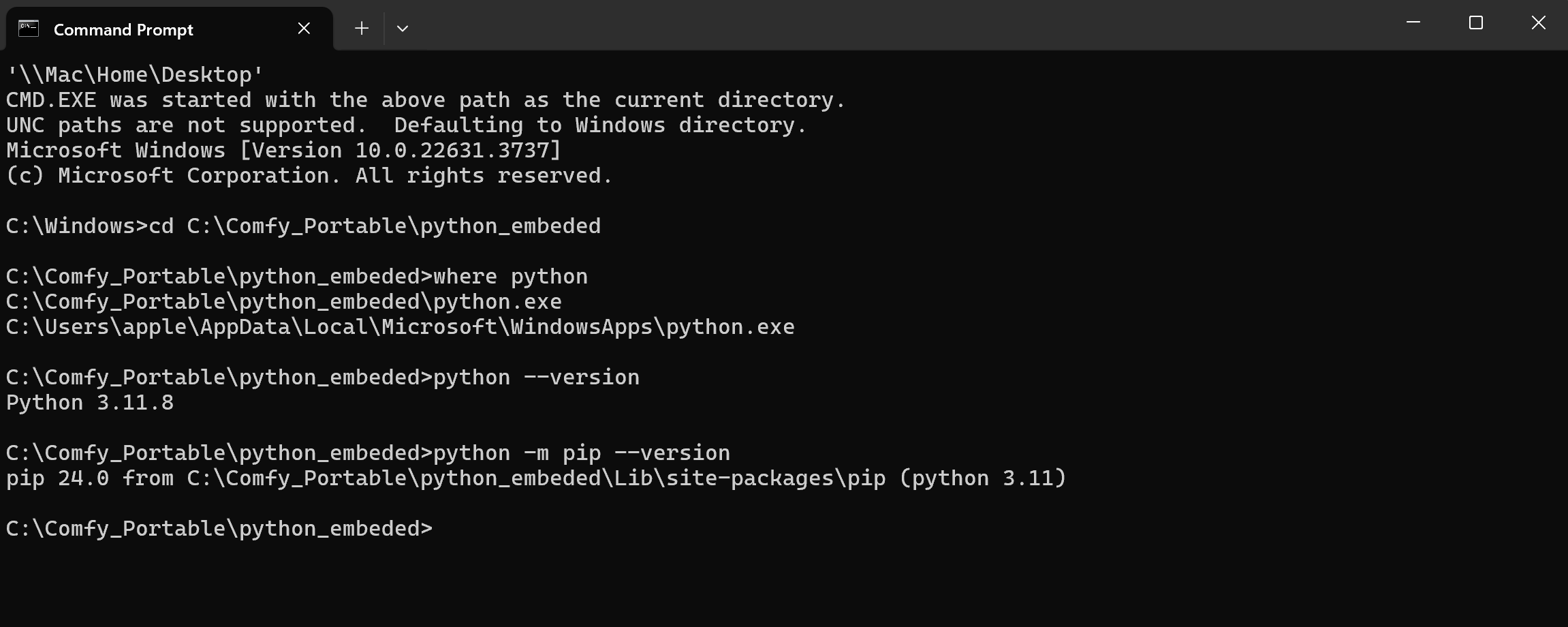
Task: Close the Command Prompt tab
Action: (304, 29)
